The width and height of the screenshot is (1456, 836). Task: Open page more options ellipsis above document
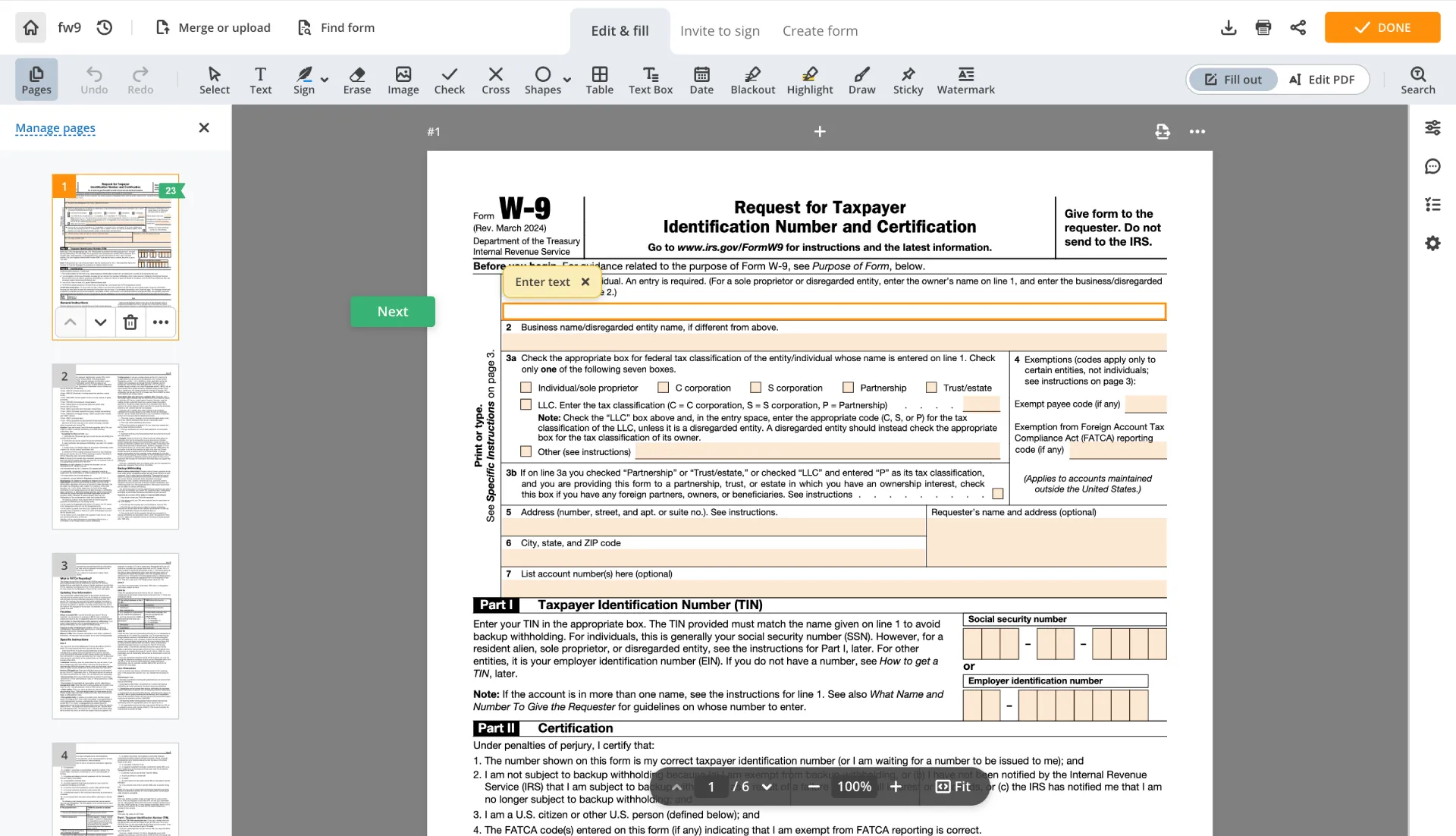[x=1197, y=131]
